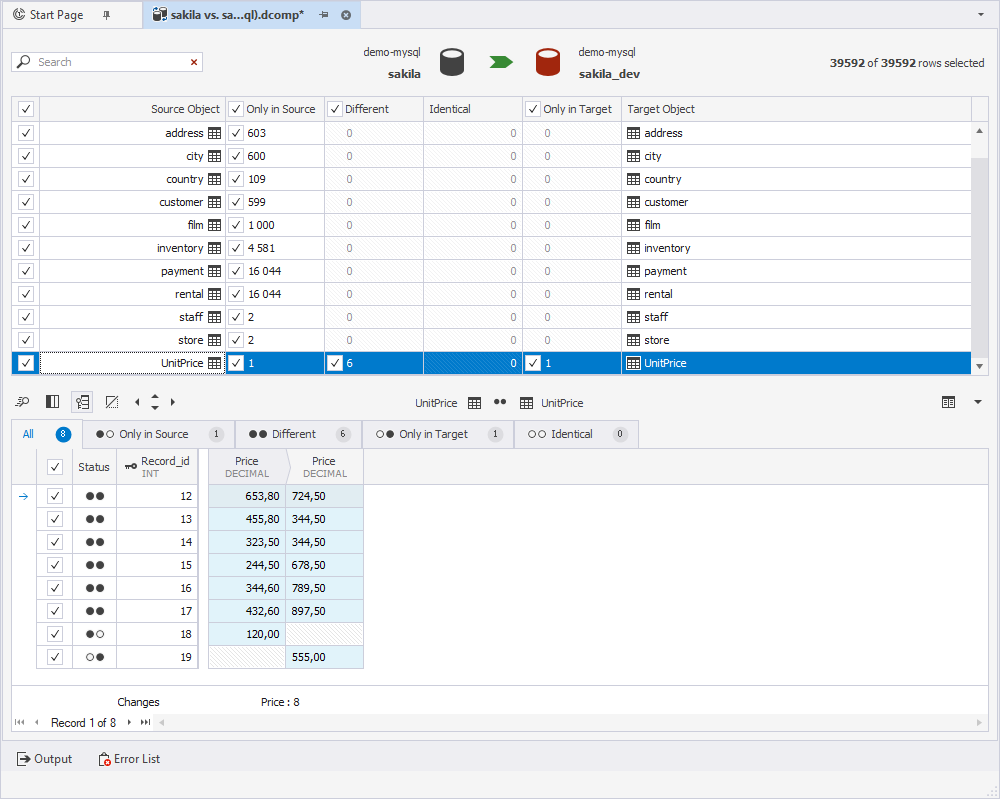
Task: Toggle the Only in Target header checkbox
Action: (533, 109)
